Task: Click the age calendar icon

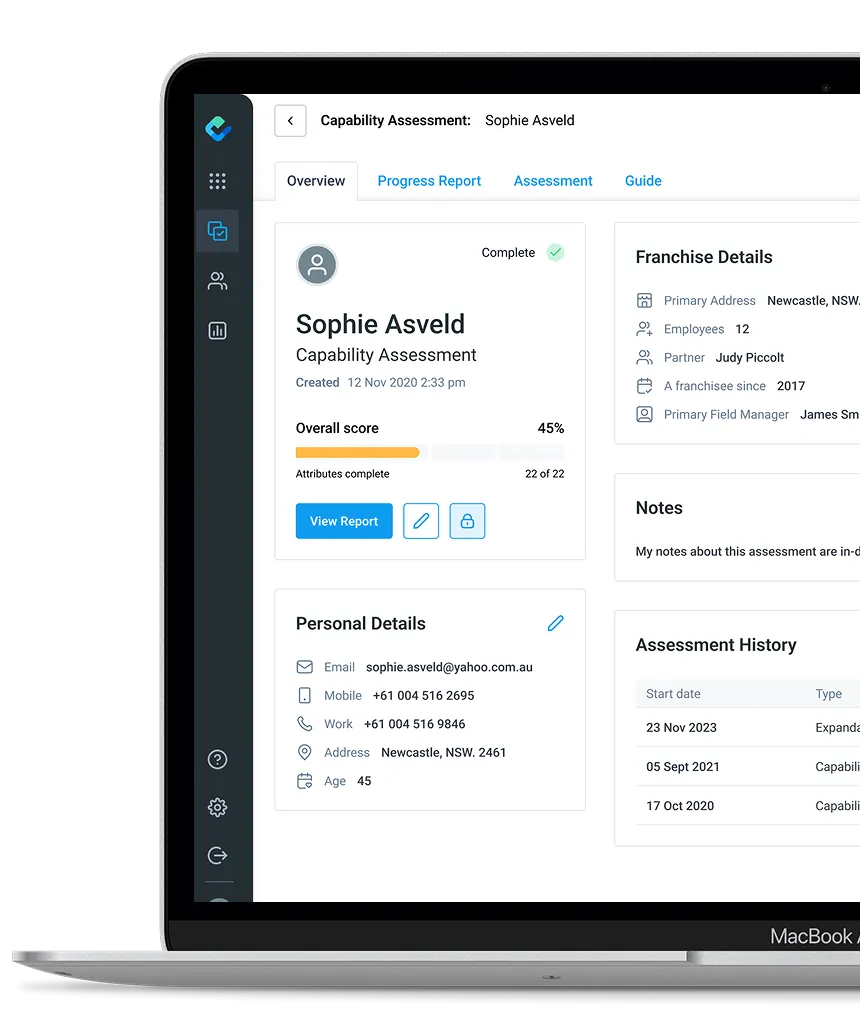Action: tap(305, 781)
